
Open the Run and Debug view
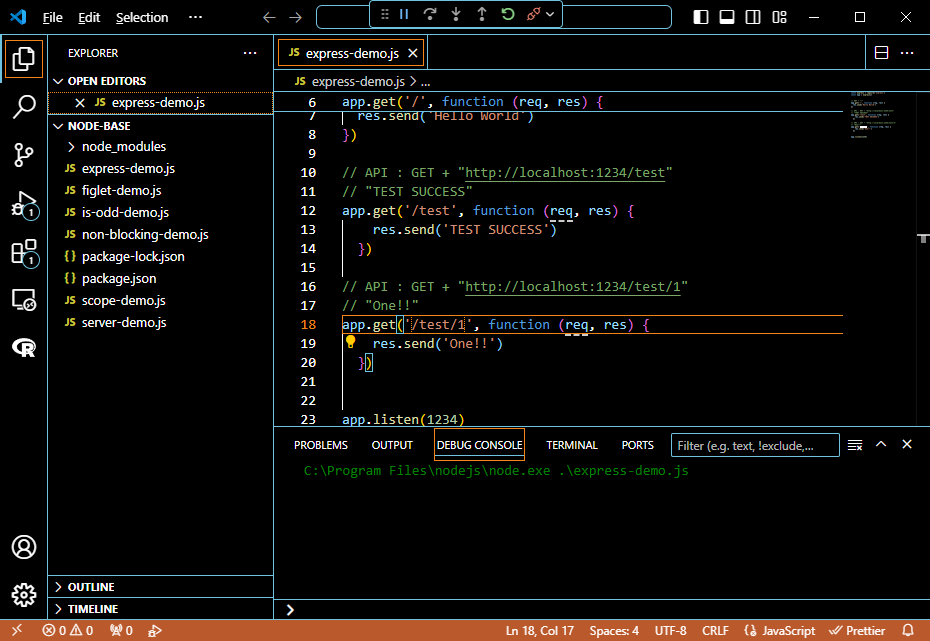click(24, 205)
